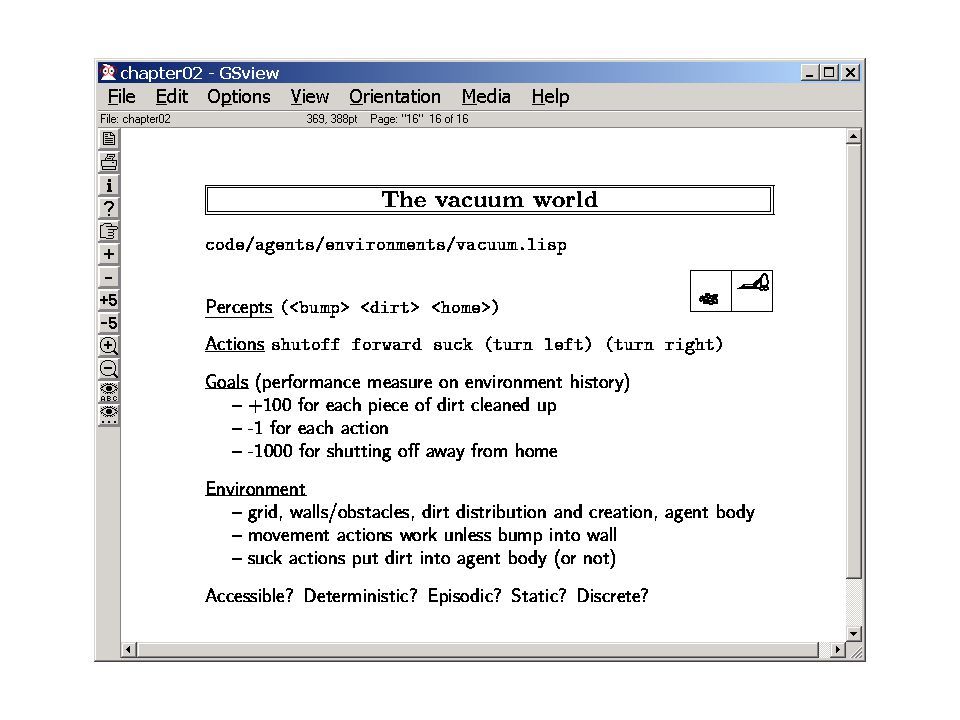Click the 'The vacuum world' slide title
This screenshot has width=960, height=720.
[489, 200]
